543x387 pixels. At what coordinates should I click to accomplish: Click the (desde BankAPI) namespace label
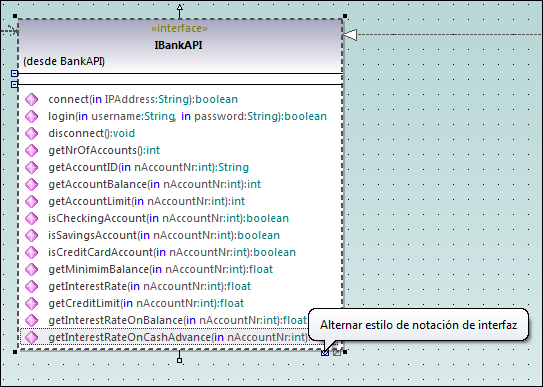click(64, 61)
